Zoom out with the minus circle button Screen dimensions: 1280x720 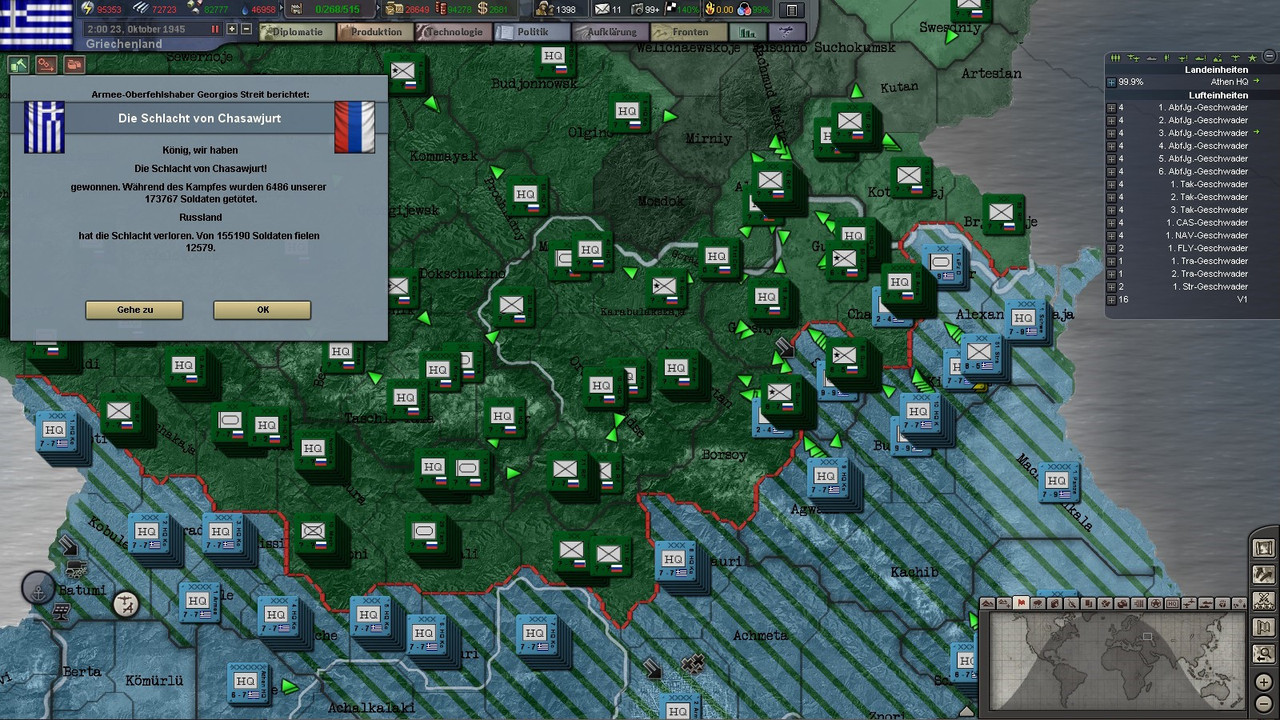click(x=1264, y=706)
